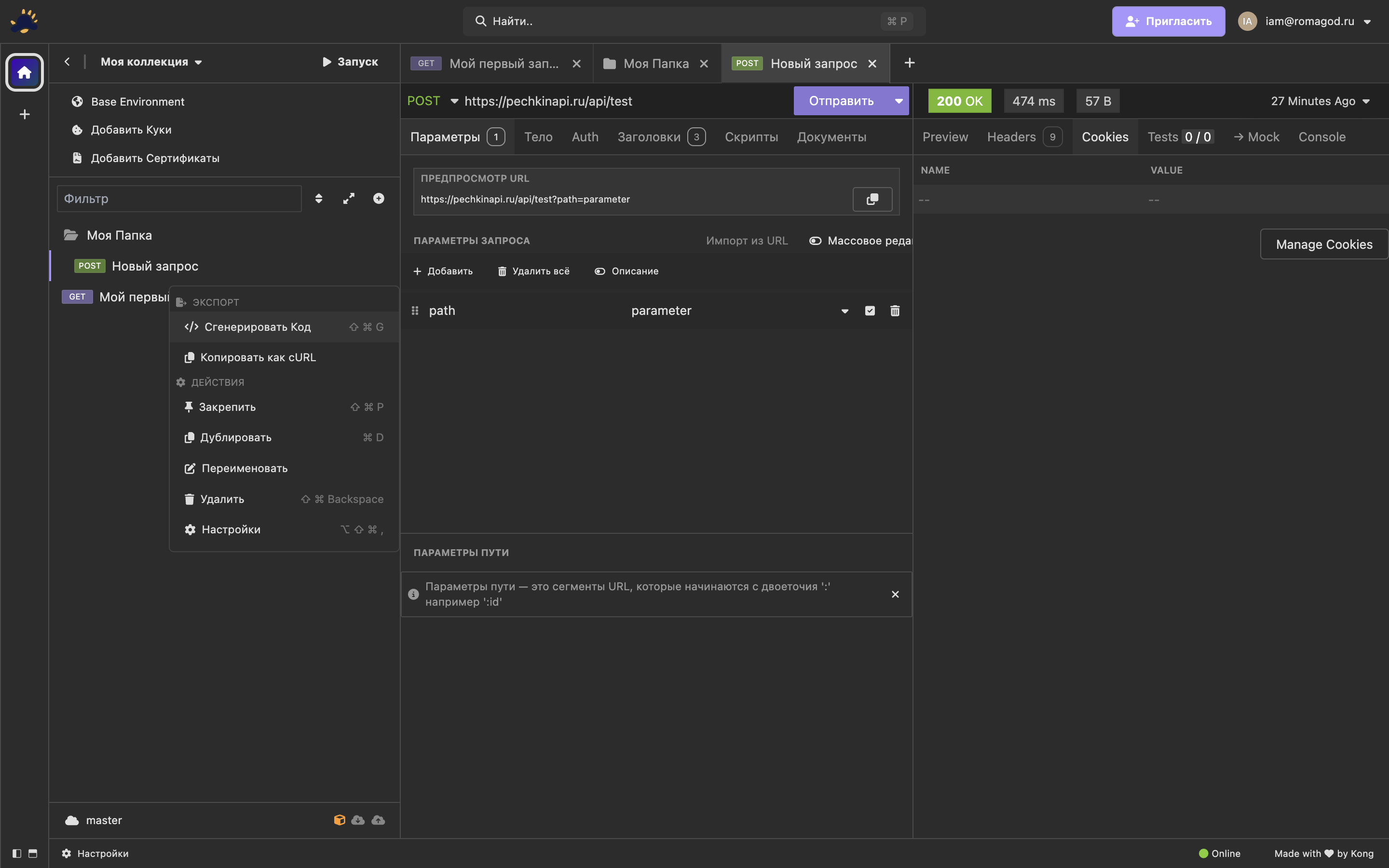This screenshot has height=868, width=1389.
Task: Uncheck the path parameter enabled checkbox
Action: coord(870,311)
